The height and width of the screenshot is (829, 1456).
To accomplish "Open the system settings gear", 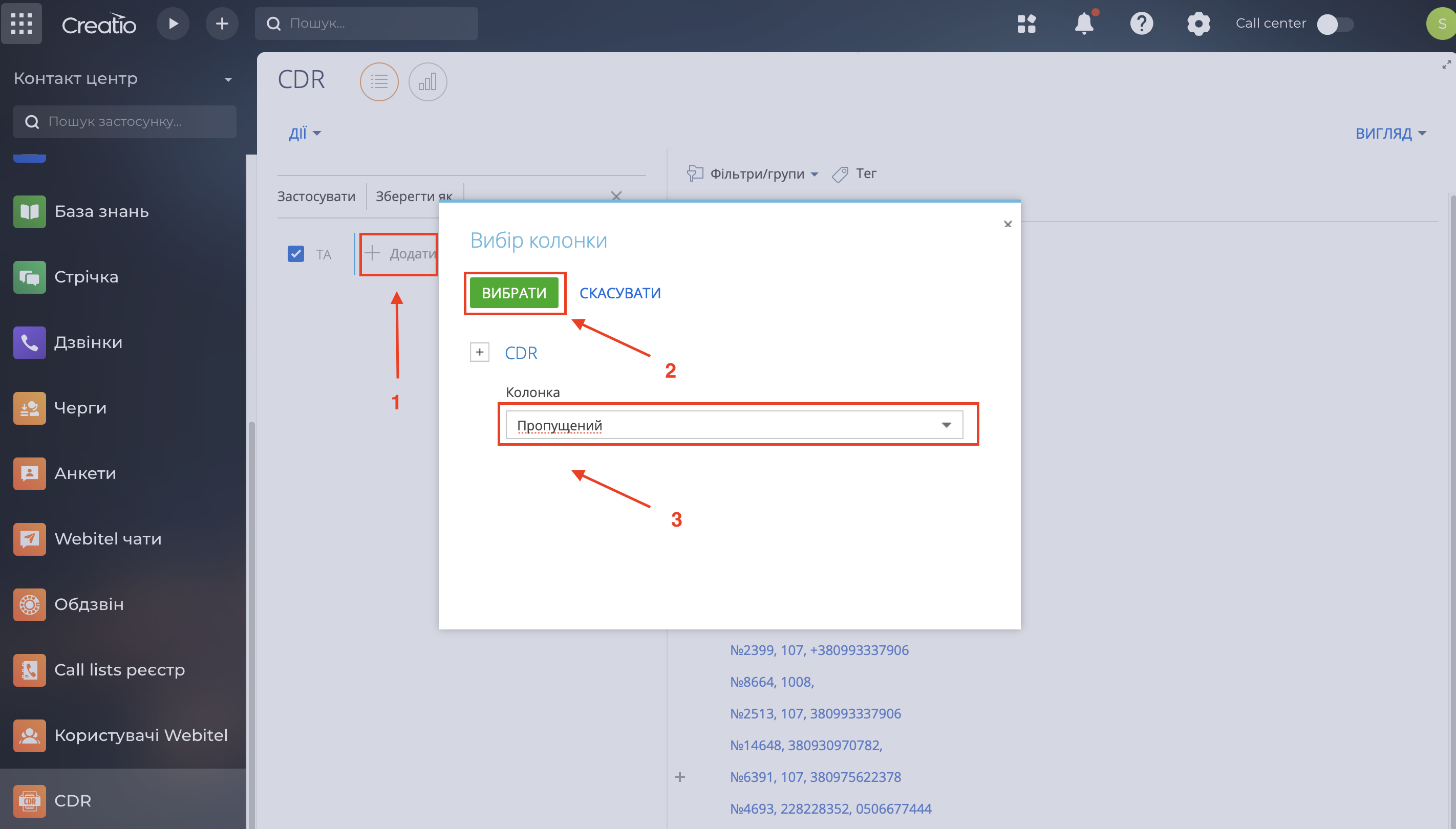I will pyautogui.click(x=1198, y=24).
